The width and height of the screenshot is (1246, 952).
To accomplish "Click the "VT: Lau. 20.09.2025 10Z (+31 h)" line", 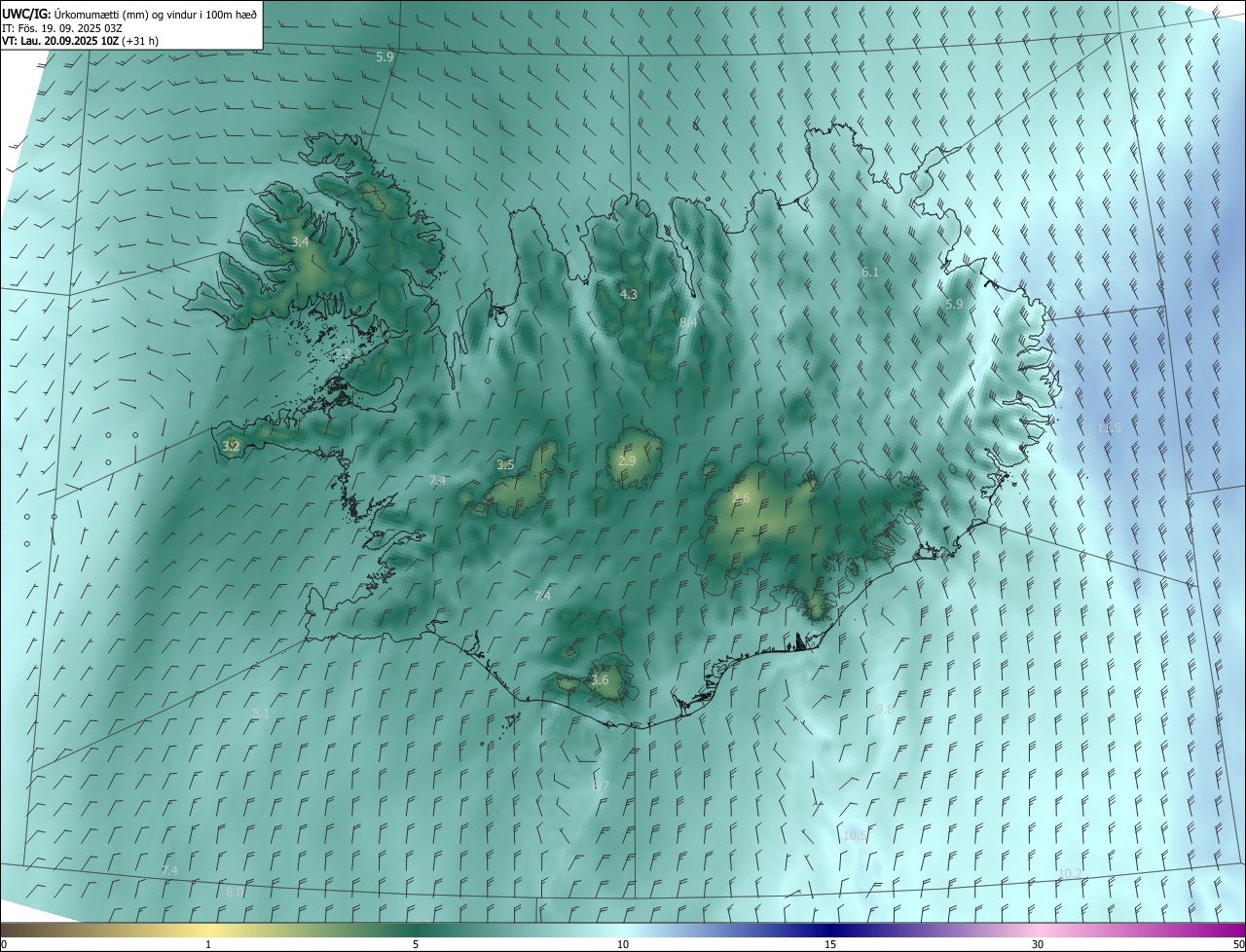I will 80,41.
